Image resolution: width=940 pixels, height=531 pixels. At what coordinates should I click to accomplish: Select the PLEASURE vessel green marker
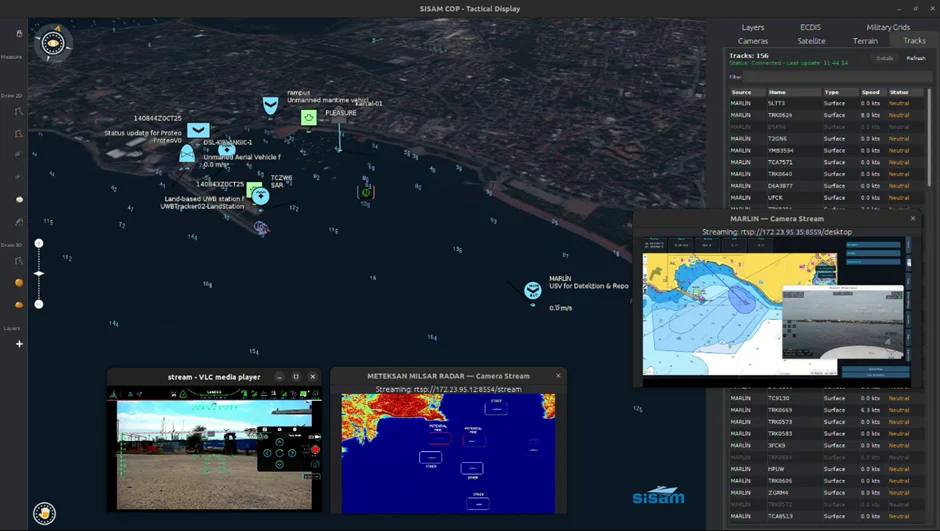coord(309,117)
